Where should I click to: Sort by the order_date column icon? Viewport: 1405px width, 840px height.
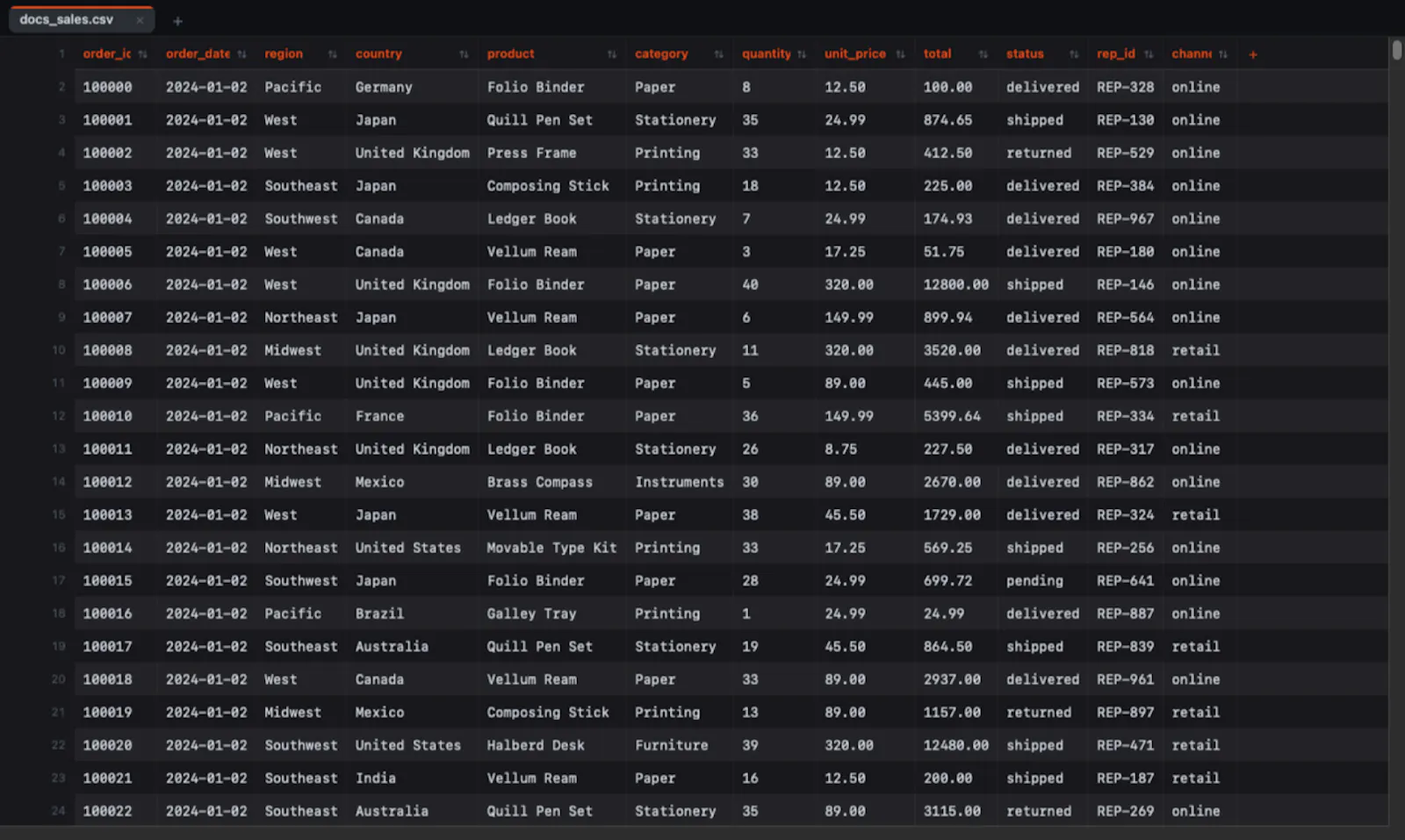point(241,54)
